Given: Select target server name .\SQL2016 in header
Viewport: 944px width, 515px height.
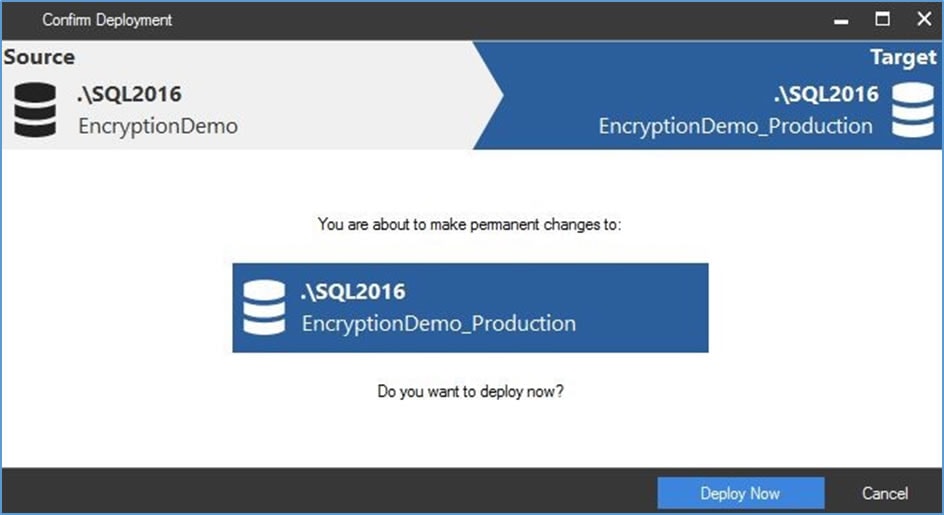Looking at the screenshot, I should click(826, 94).
